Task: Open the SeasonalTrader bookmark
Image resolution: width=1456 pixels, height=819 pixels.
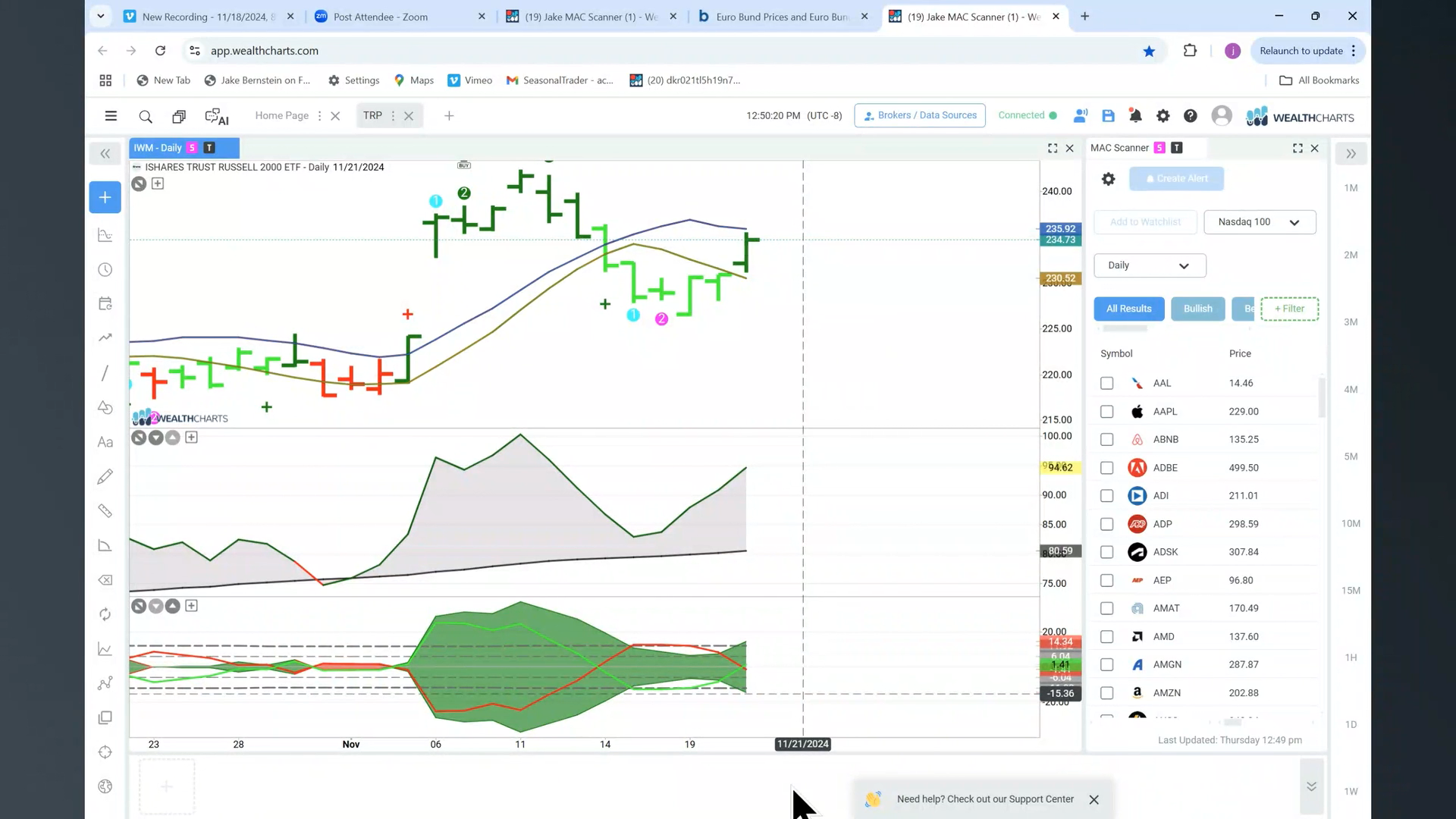Action: (560, 80)
